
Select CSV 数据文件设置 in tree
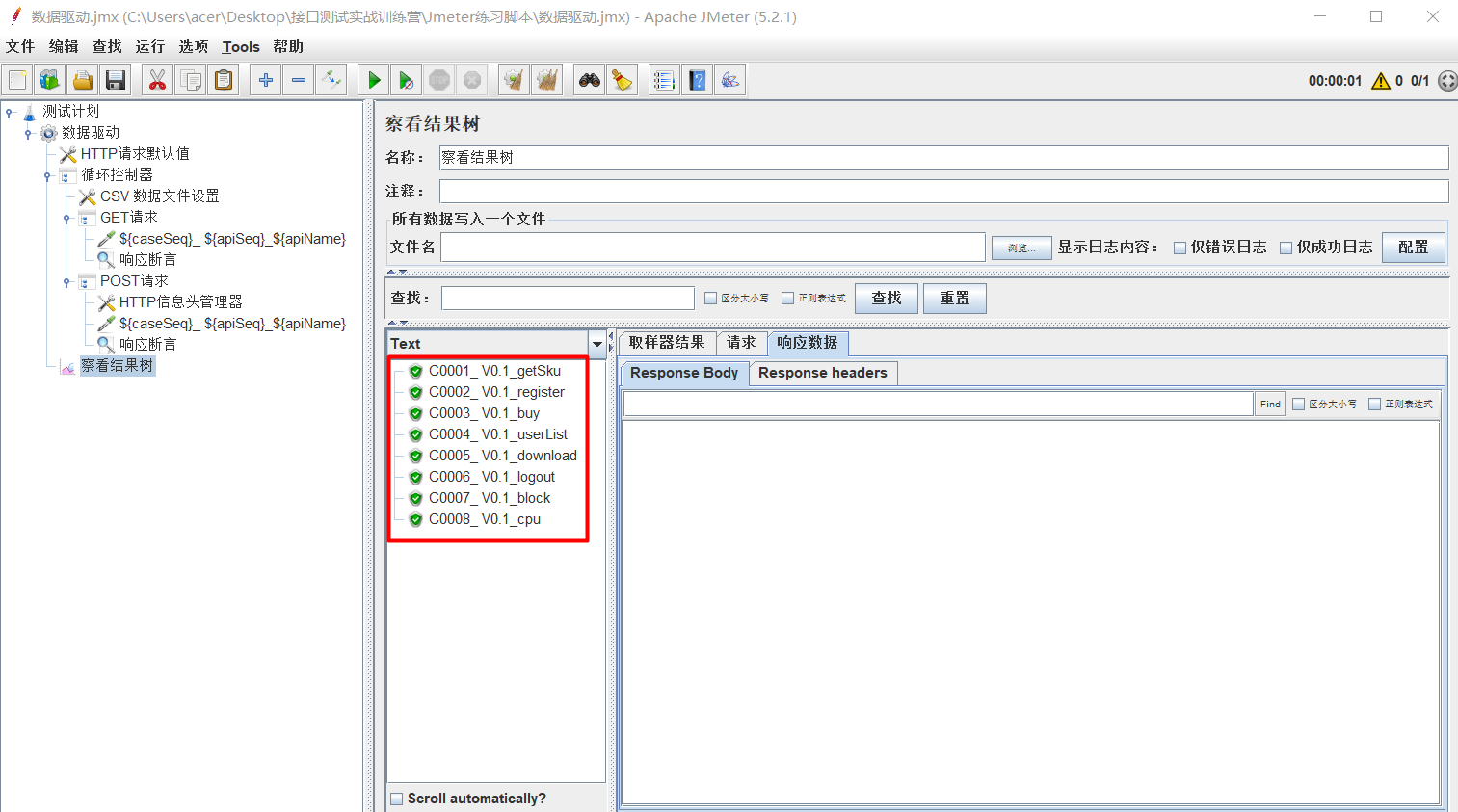coord(159,196)
